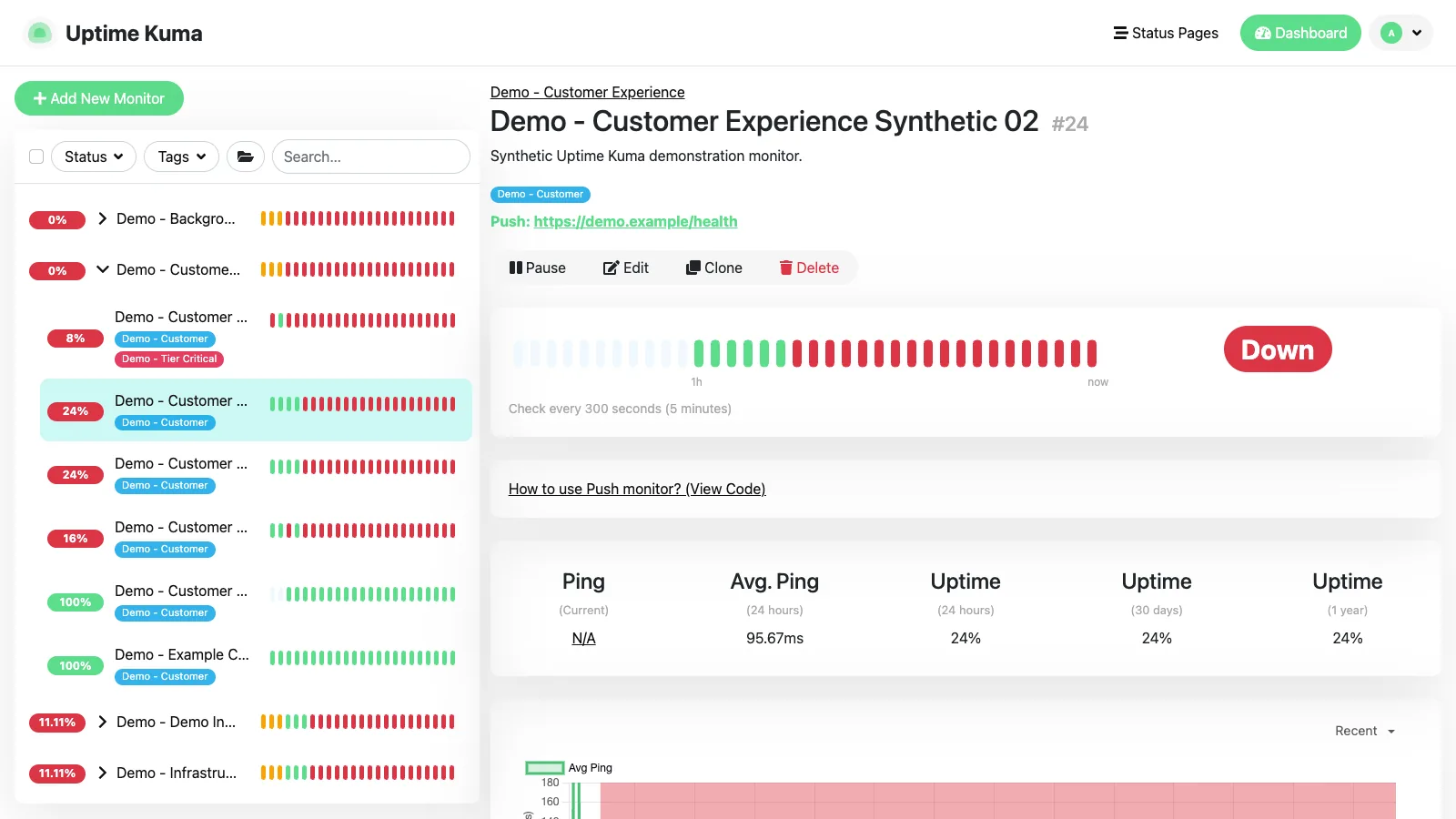The image size is (1456, 819).
Task: Select the highlighted 24% Demo - Customer monitor
Action: (256, 409)
